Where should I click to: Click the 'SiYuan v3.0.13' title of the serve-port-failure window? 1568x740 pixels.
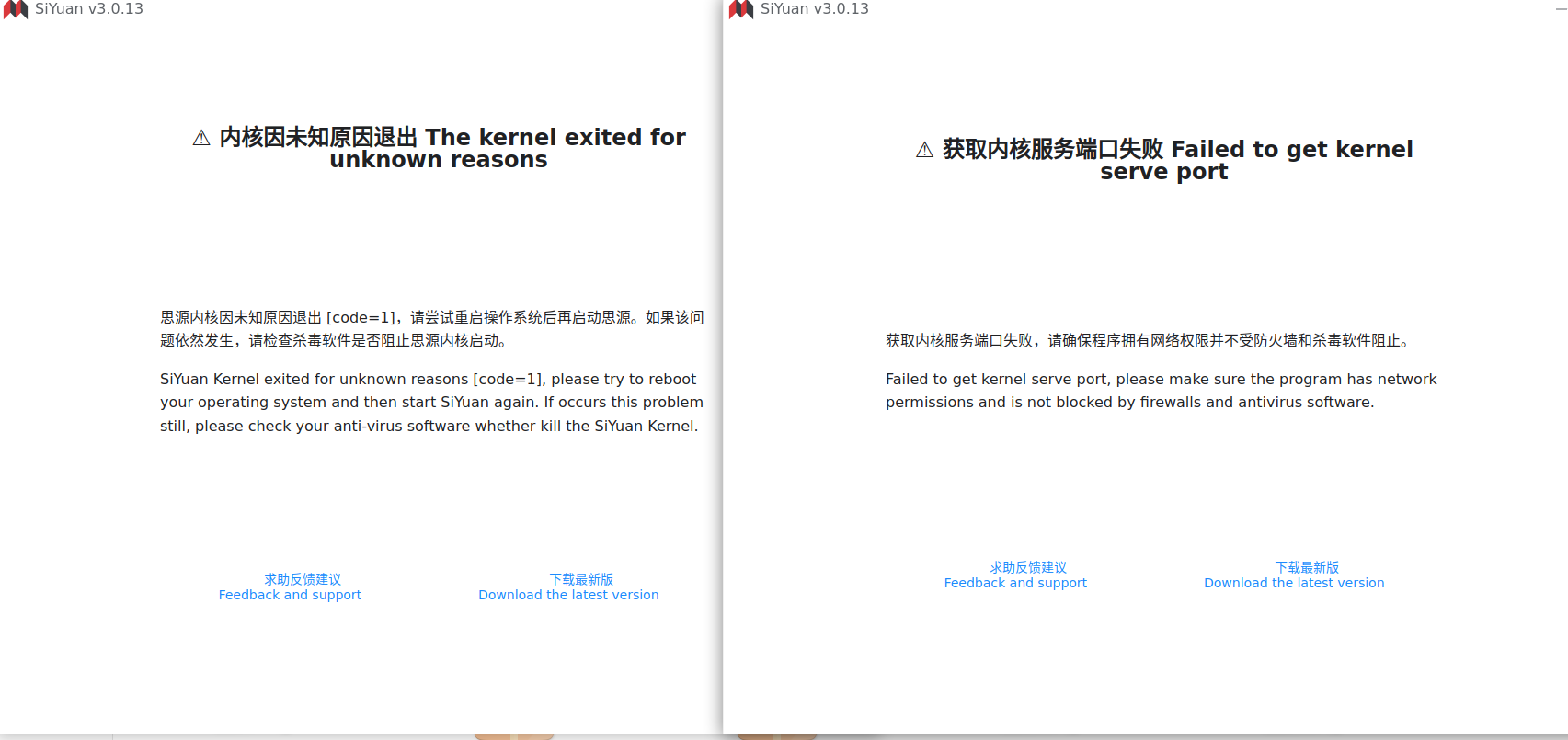(815, 9)
